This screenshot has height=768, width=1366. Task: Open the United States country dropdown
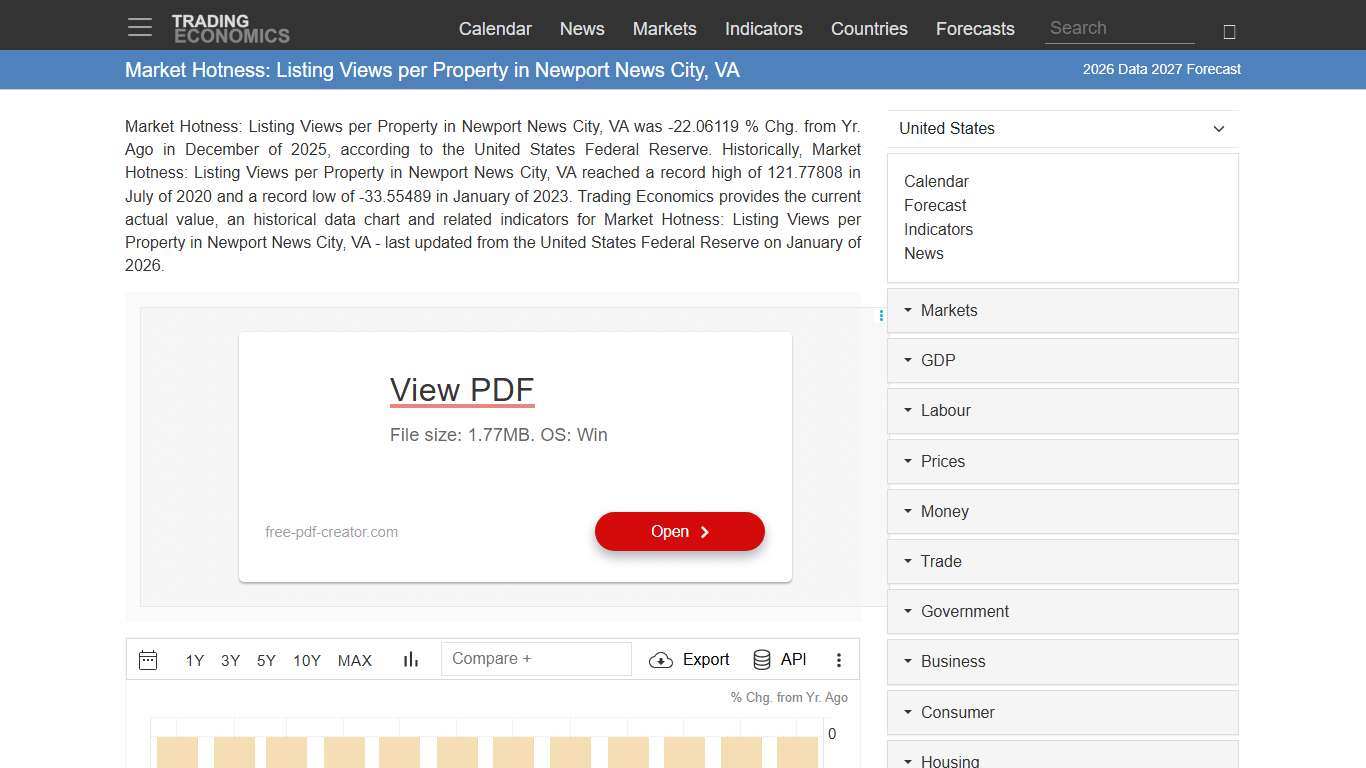[1062, 129]
